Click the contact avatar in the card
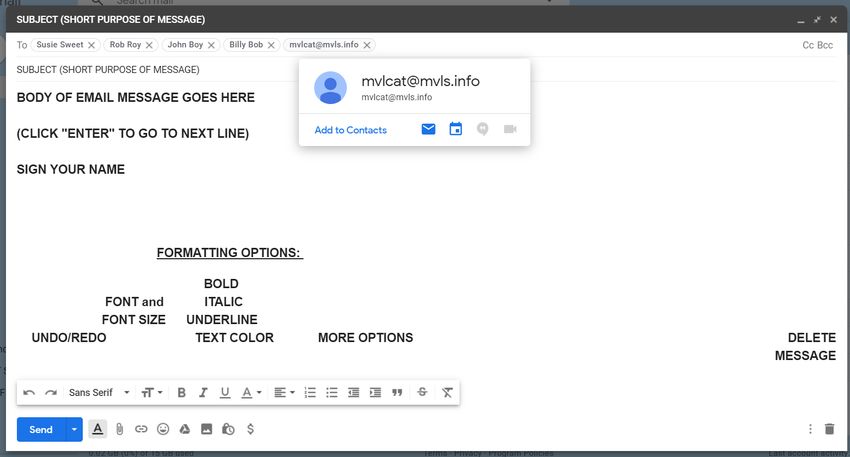Viewport: 850px width, 457px height. click(x=330, y=87)
